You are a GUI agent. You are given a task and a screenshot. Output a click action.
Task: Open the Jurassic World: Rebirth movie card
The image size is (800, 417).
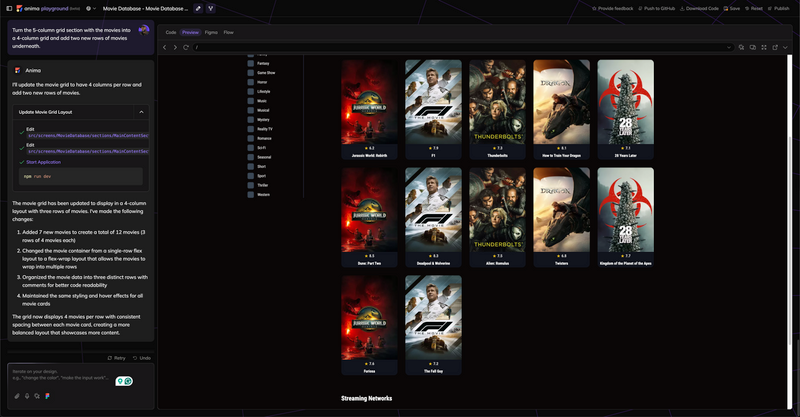coord(369,109)
